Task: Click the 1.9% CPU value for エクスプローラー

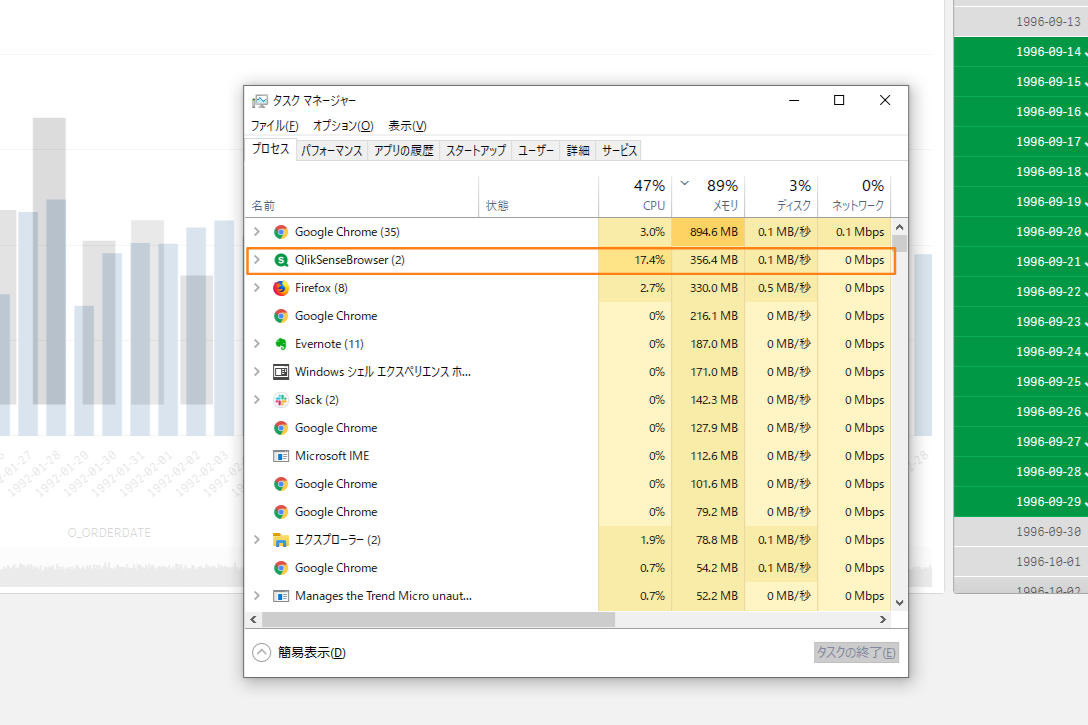Action: tap(652, 540)
